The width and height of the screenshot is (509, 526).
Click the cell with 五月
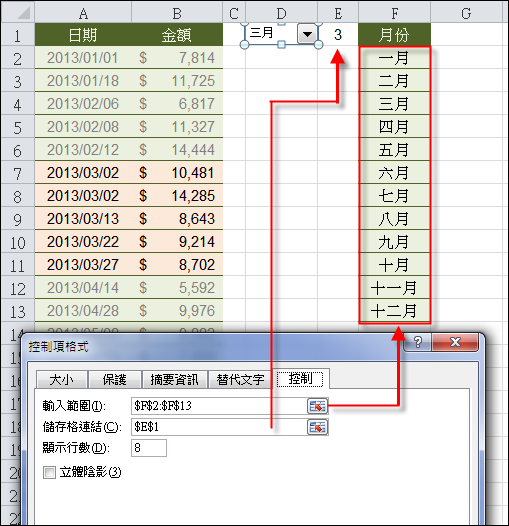coord(394,150)
